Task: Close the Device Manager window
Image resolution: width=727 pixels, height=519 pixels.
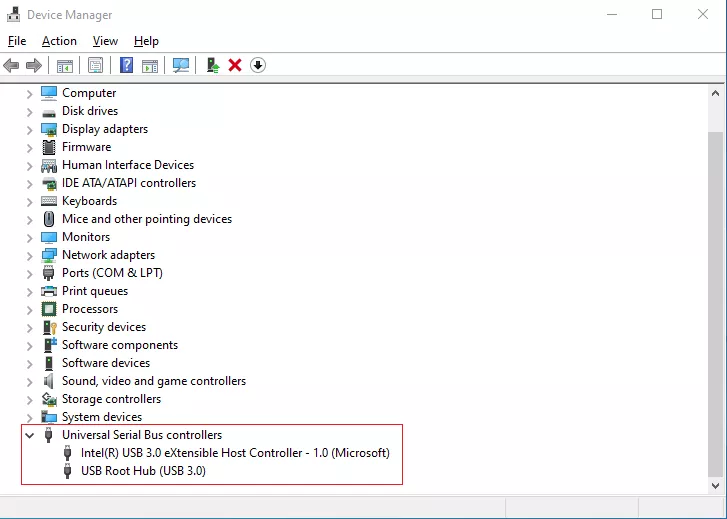Action: (703, 14)
